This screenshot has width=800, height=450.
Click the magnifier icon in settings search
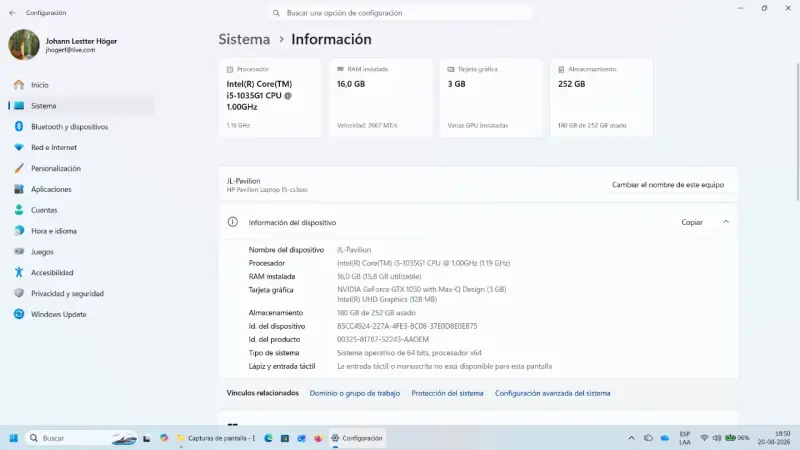tap(276, 13)
